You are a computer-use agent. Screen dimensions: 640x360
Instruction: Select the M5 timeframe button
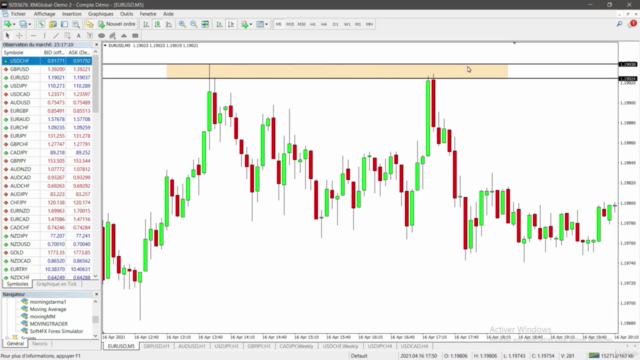tap(278, 24)
